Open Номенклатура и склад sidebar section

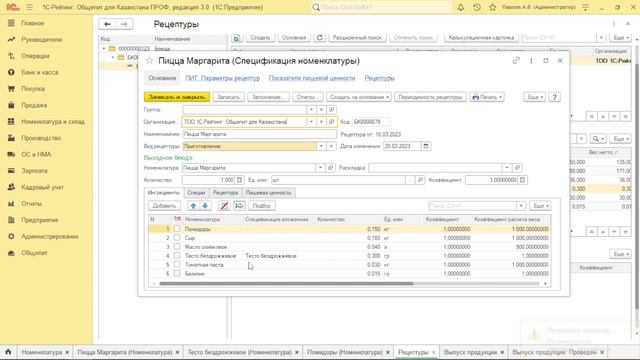pyautogui.click(x=53, y=122)
